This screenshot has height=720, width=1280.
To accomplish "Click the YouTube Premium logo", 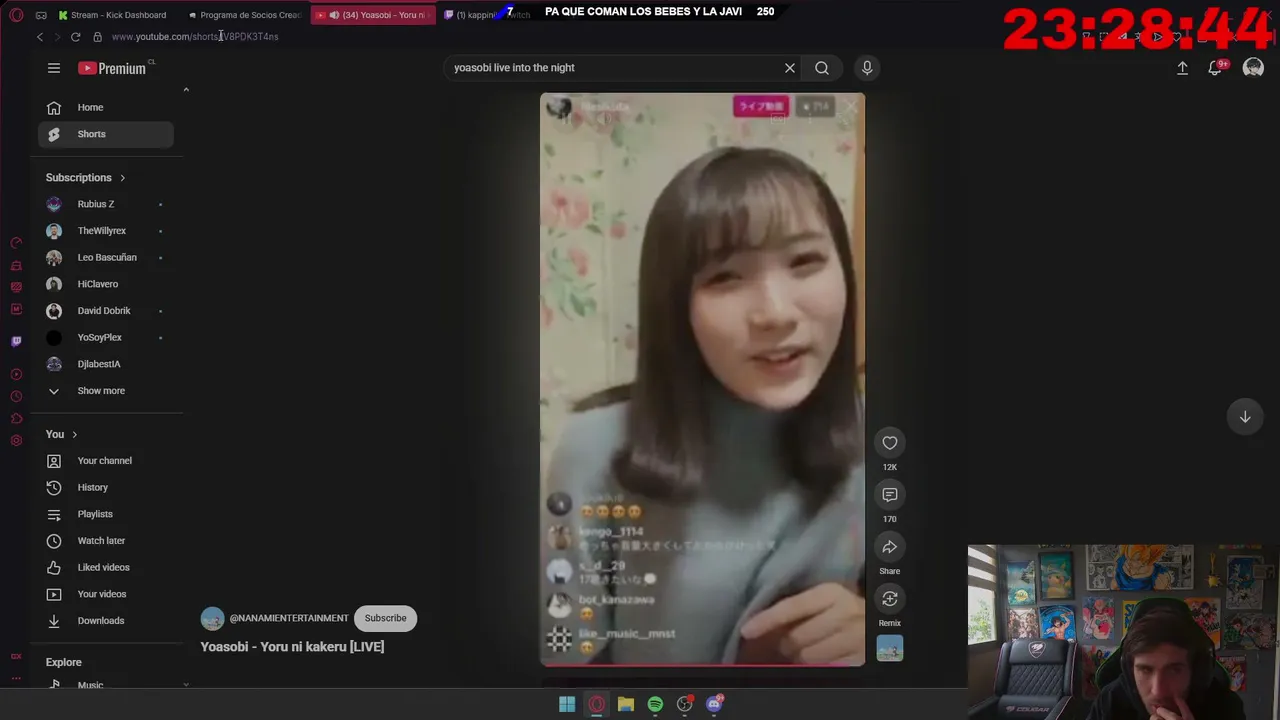I will (x=114, y=68).
